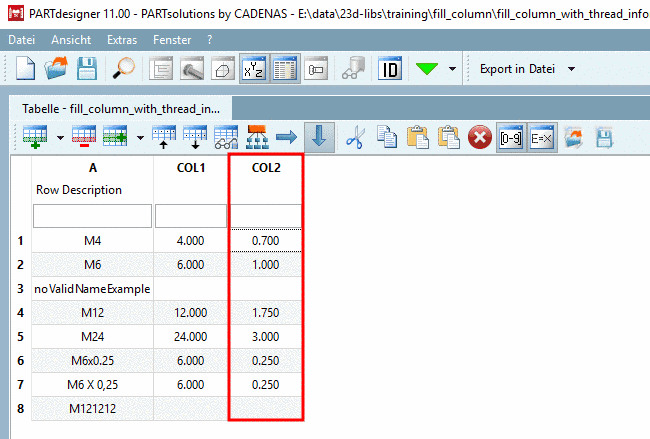Toggle the E=X expression icon

(542, 137)
